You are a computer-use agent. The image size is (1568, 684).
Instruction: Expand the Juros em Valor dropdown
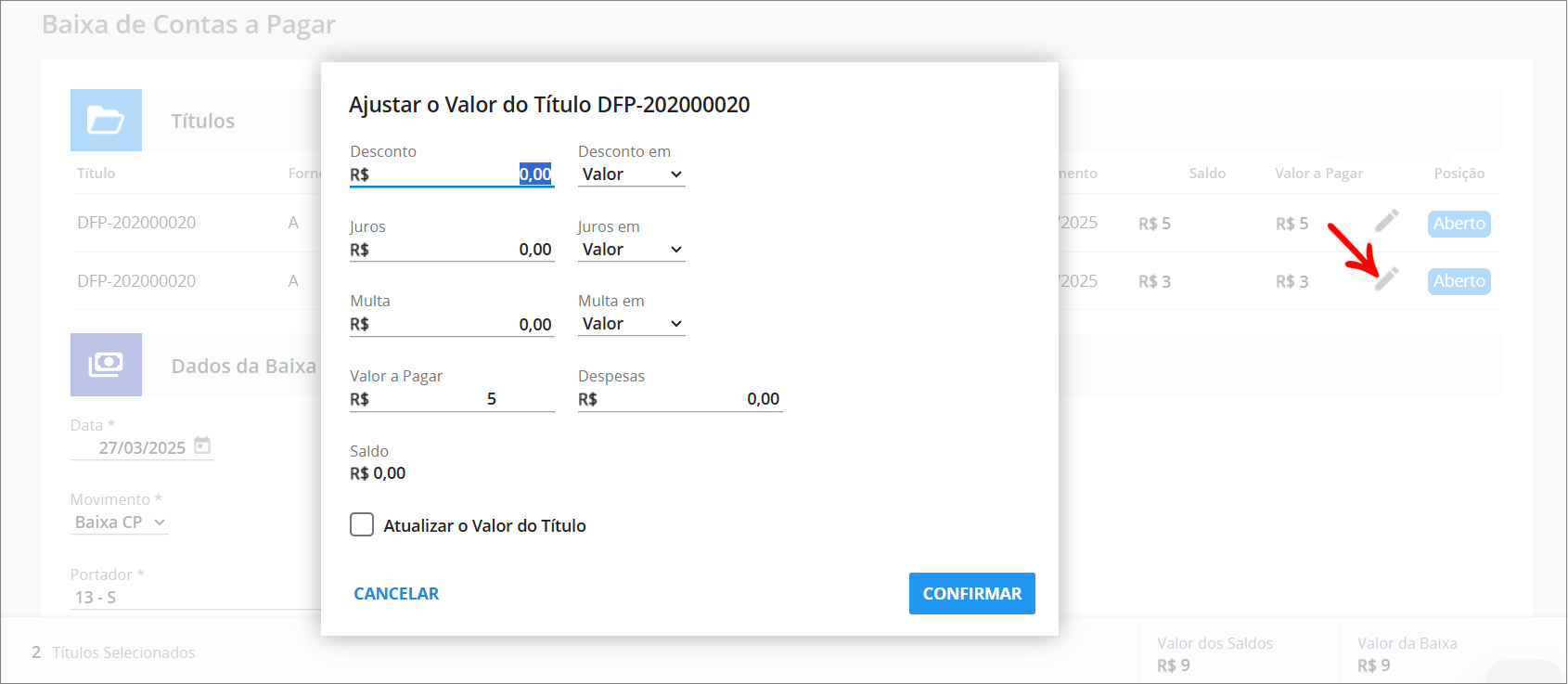631,250
